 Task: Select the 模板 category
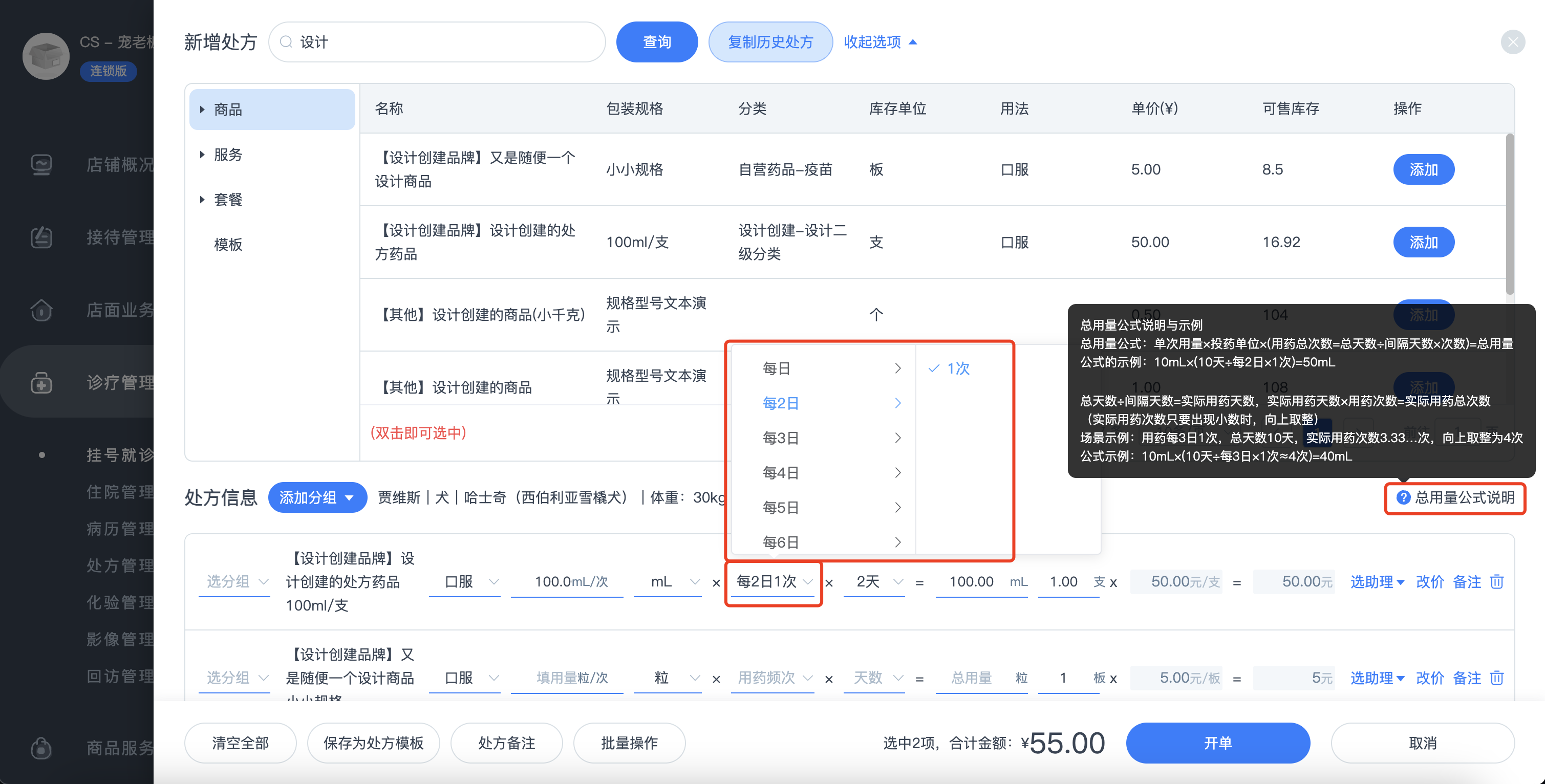point(228,245)
